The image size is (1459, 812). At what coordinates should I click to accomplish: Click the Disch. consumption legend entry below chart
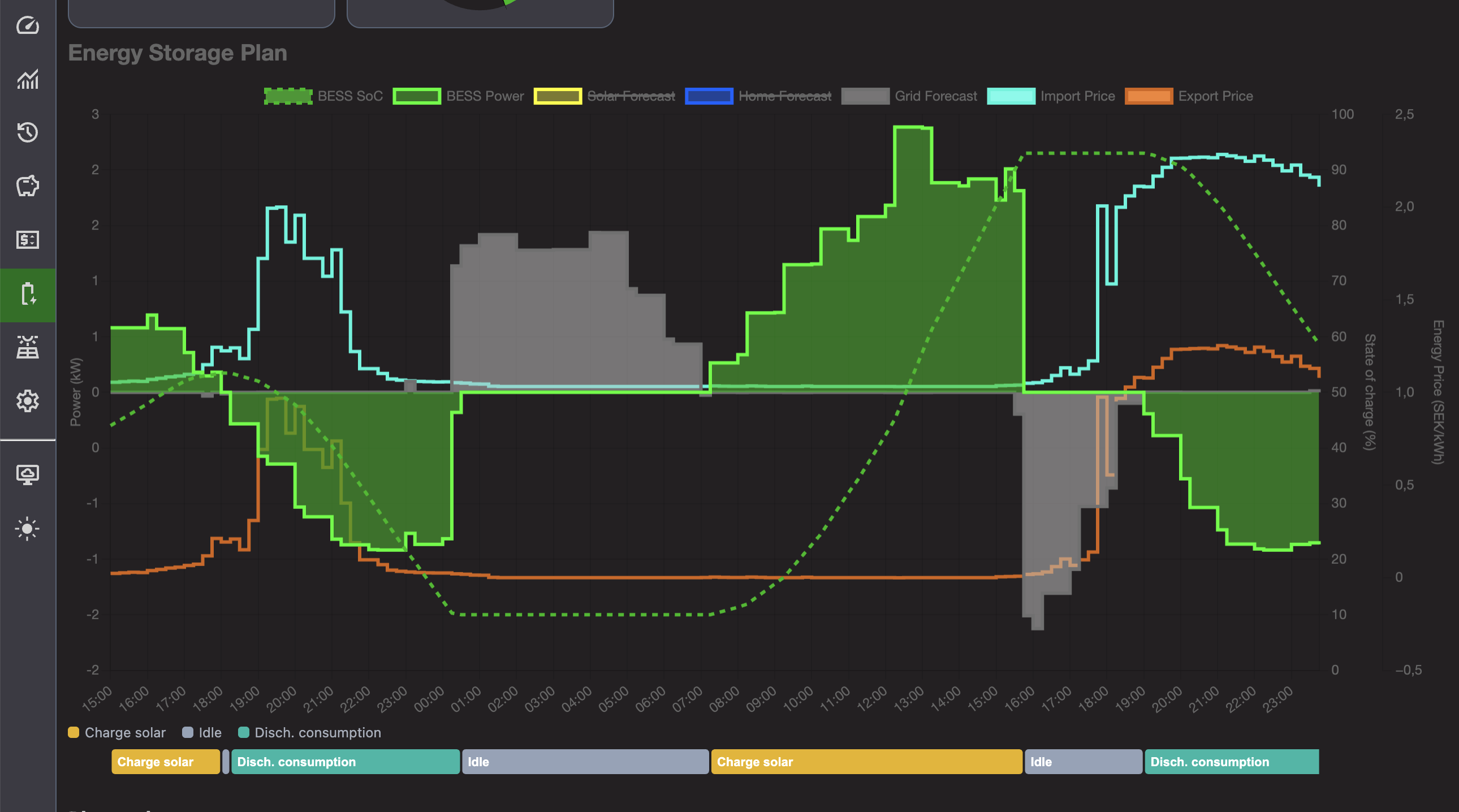pyautogui.click(x=310, y=732)
